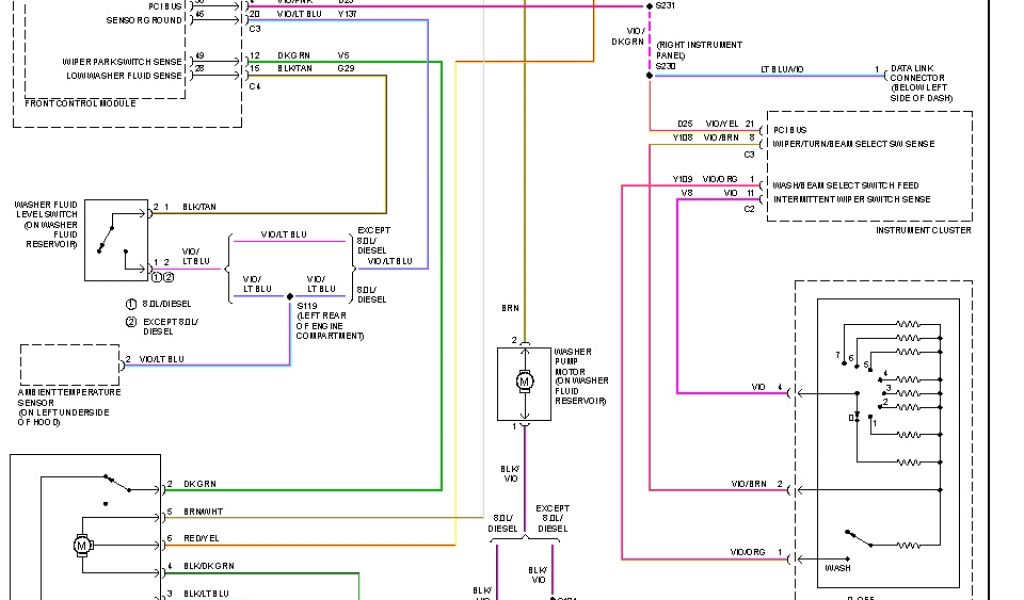Click the washer pump motor symbol
1024x600 pixels.
[x=524, y=382]
